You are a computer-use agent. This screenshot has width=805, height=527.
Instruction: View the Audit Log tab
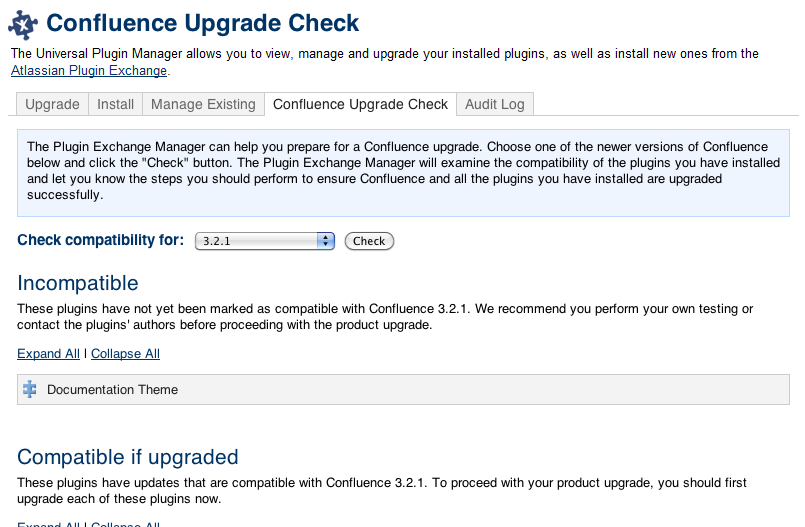494,104
